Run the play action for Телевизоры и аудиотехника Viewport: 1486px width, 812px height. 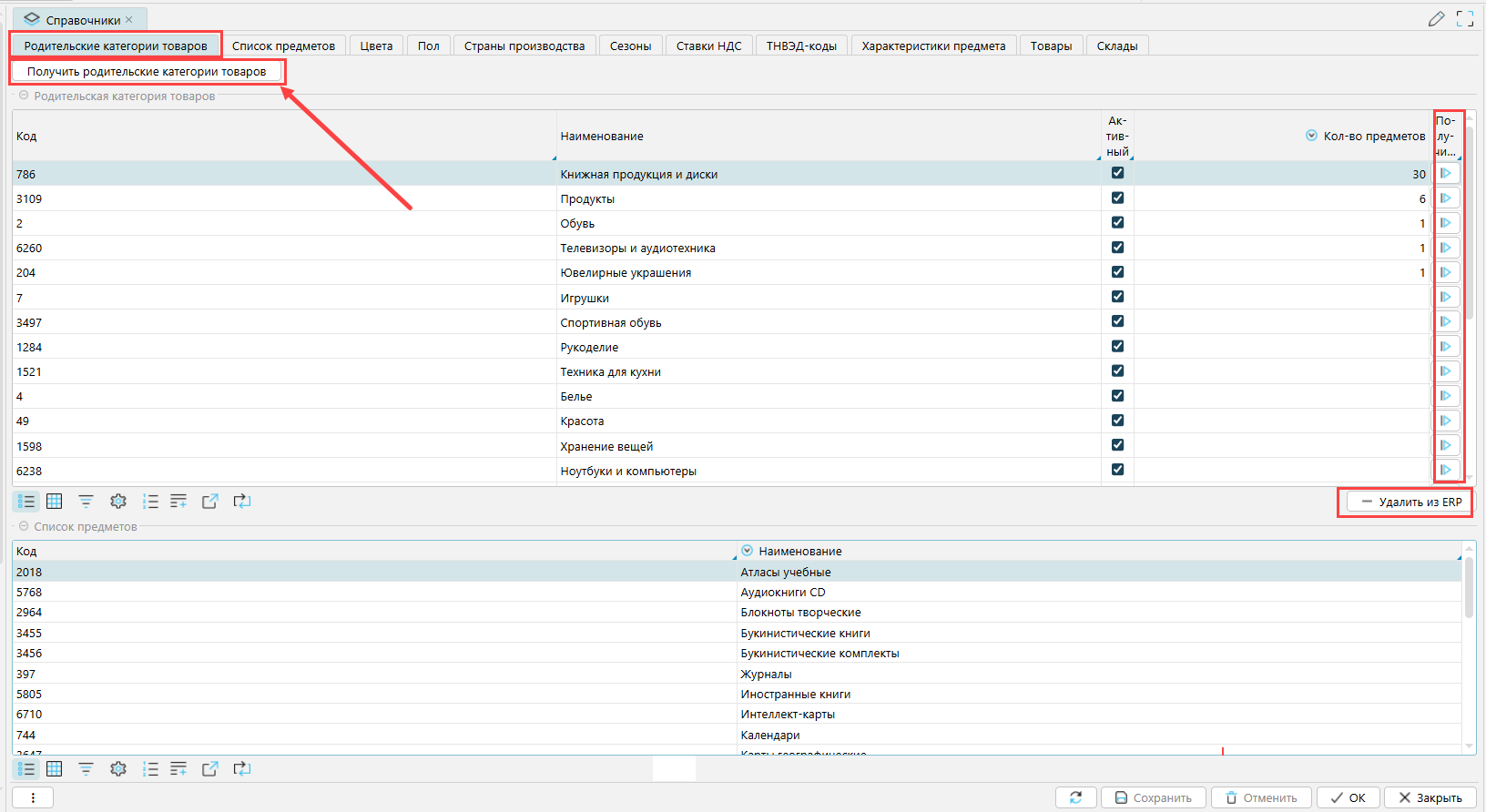click(x=1446, y=248)
